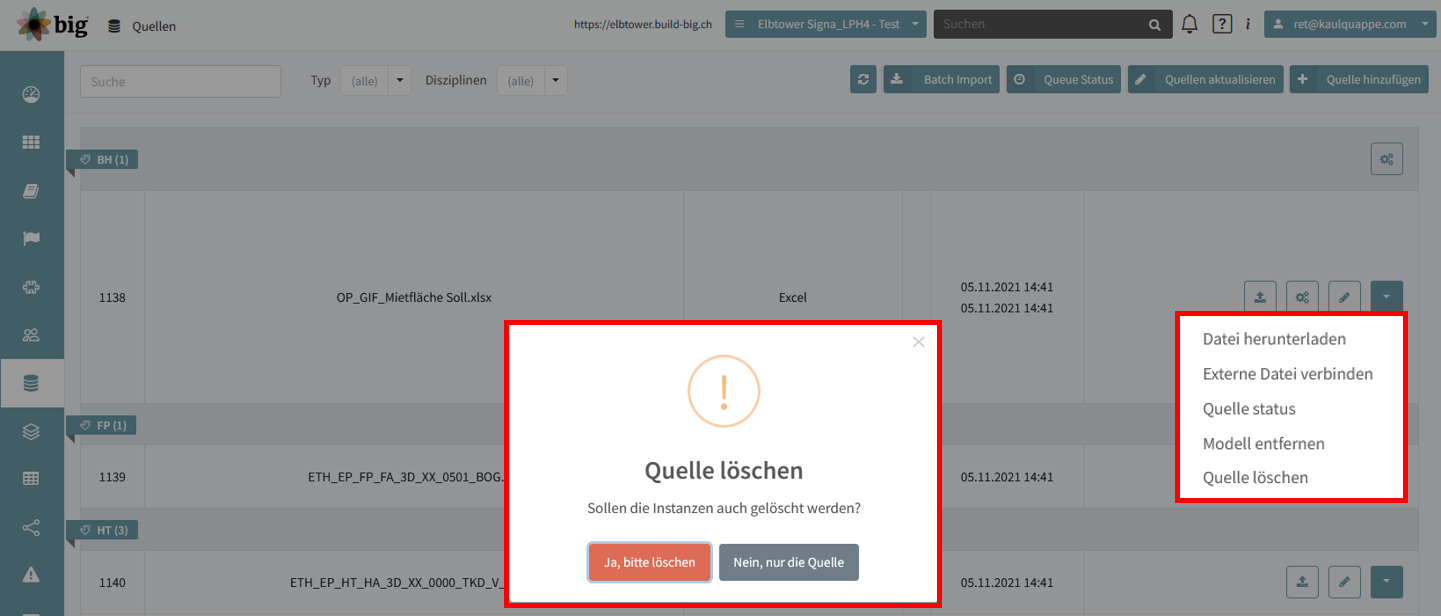Screen dimensions: 1441x616
Task: Select the puzzle piece icon in sidebar
Action: coord(31,286)
